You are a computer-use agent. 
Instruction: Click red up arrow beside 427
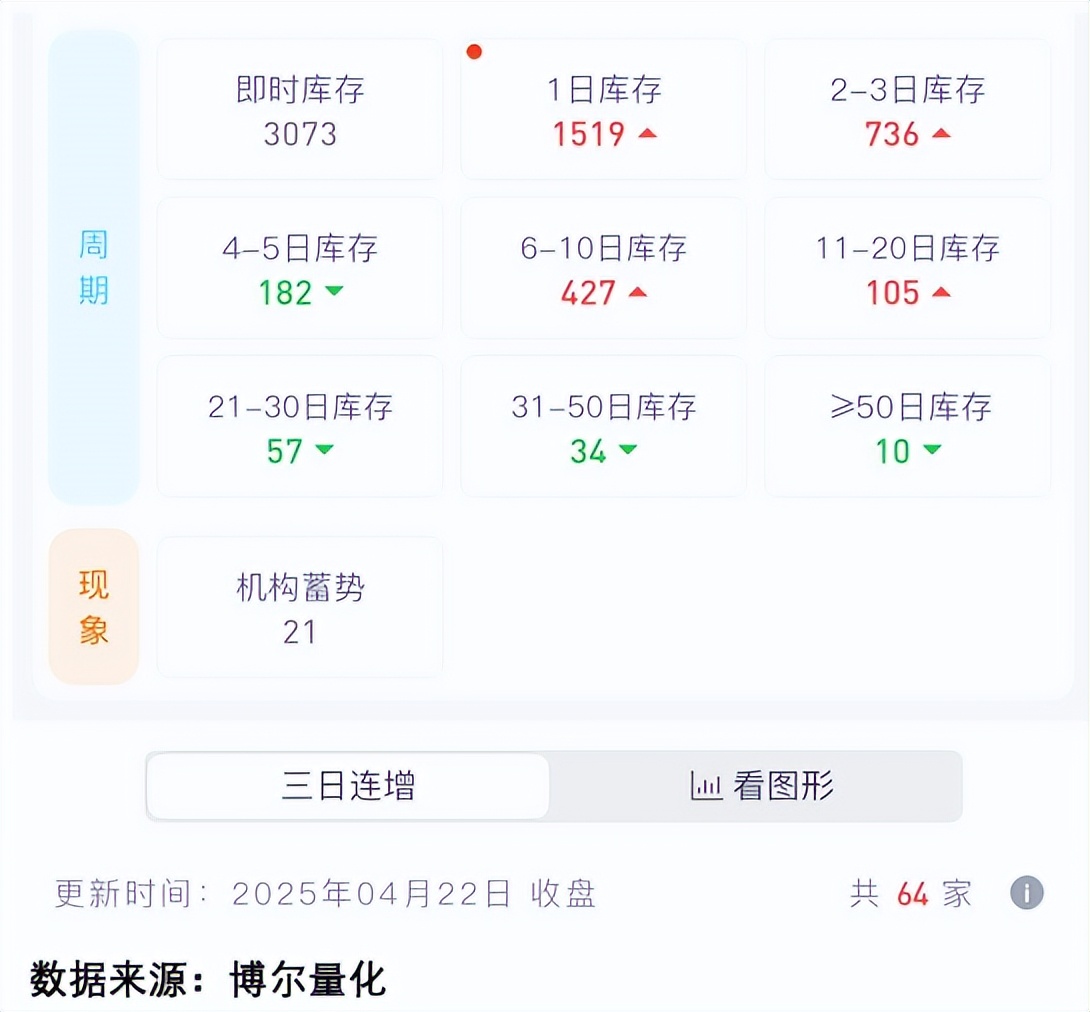tap(637, 292)
